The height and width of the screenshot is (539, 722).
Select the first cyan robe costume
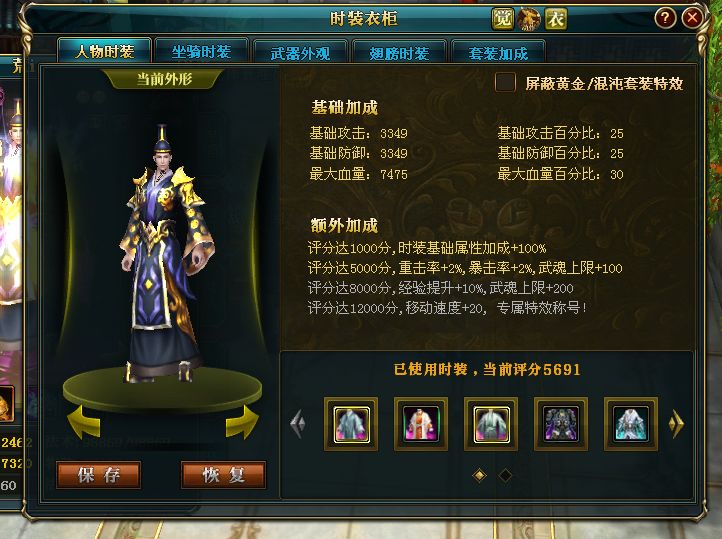351,424
